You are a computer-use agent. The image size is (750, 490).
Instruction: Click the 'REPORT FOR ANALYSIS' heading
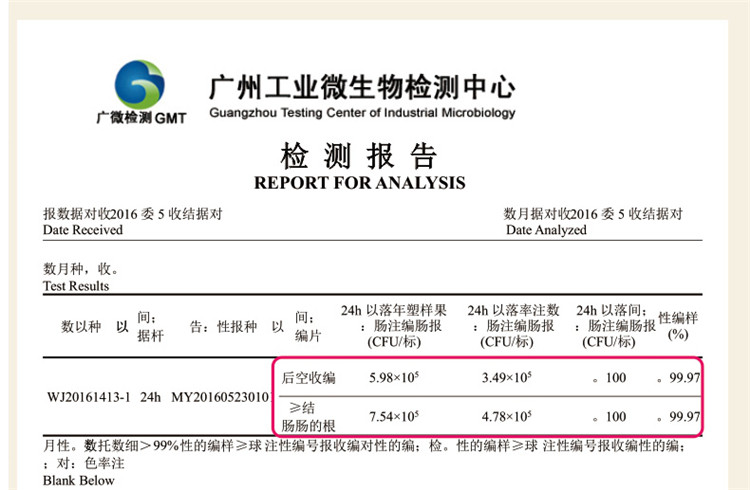[359, 183]
